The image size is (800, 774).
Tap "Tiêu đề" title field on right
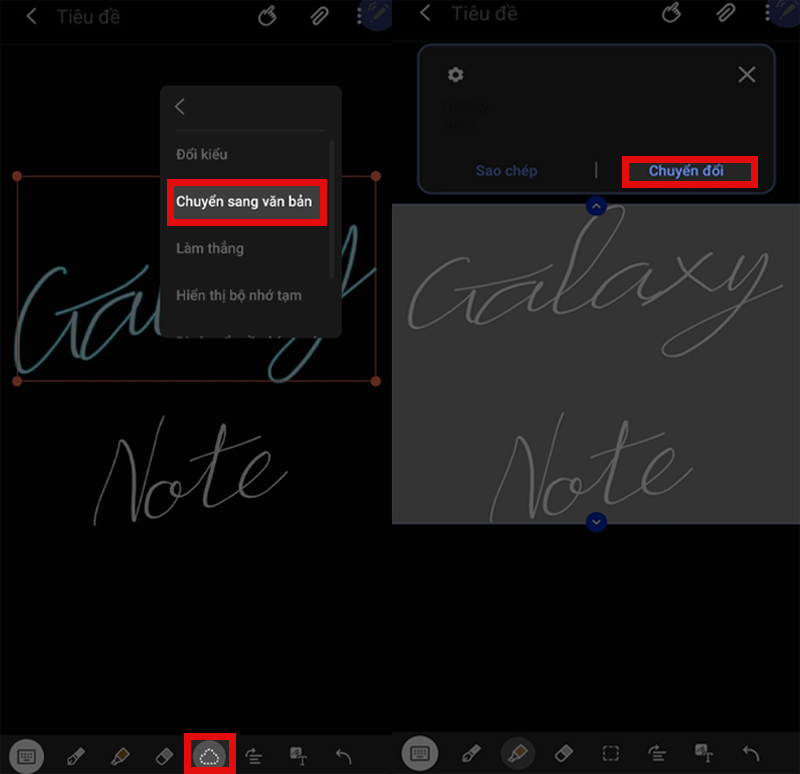coord(484,13)
